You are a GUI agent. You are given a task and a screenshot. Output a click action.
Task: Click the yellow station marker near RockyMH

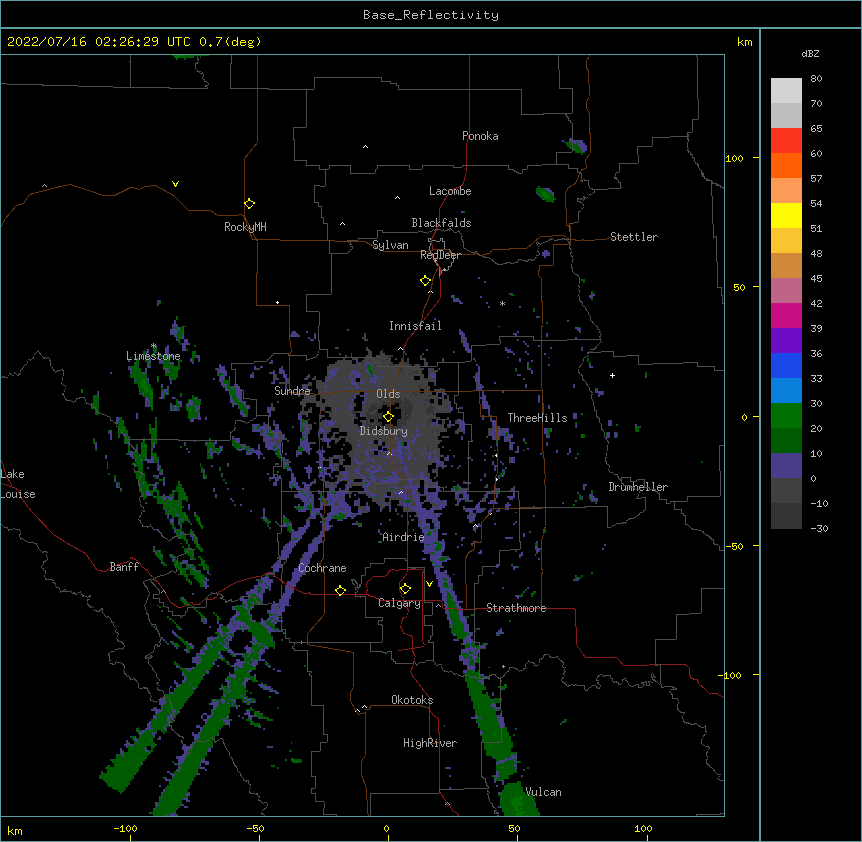(249, 204)
